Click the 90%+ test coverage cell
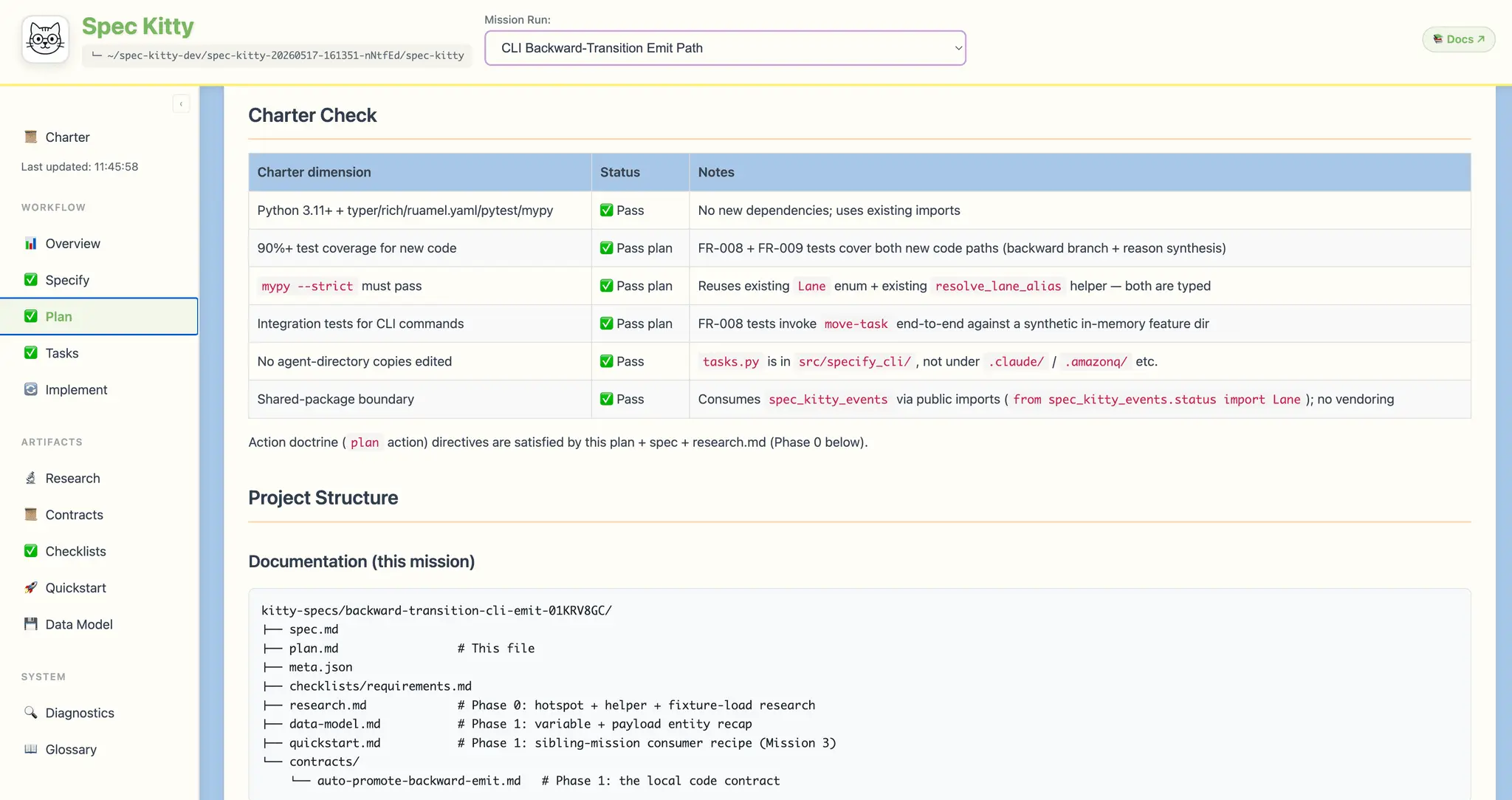 pos(419,248)
